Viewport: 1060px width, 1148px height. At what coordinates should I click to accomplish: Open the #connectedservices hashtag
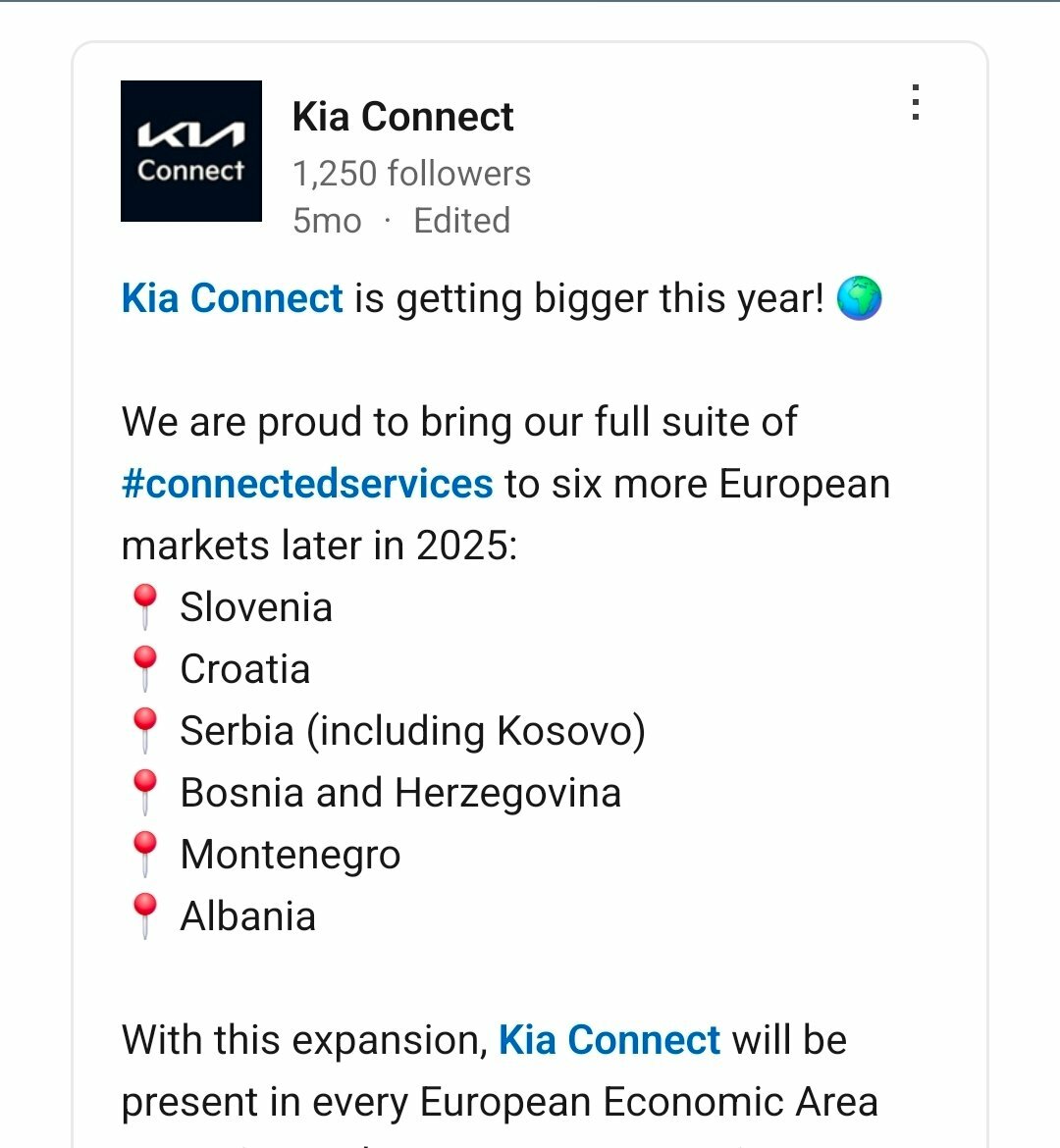coord(307,484)
